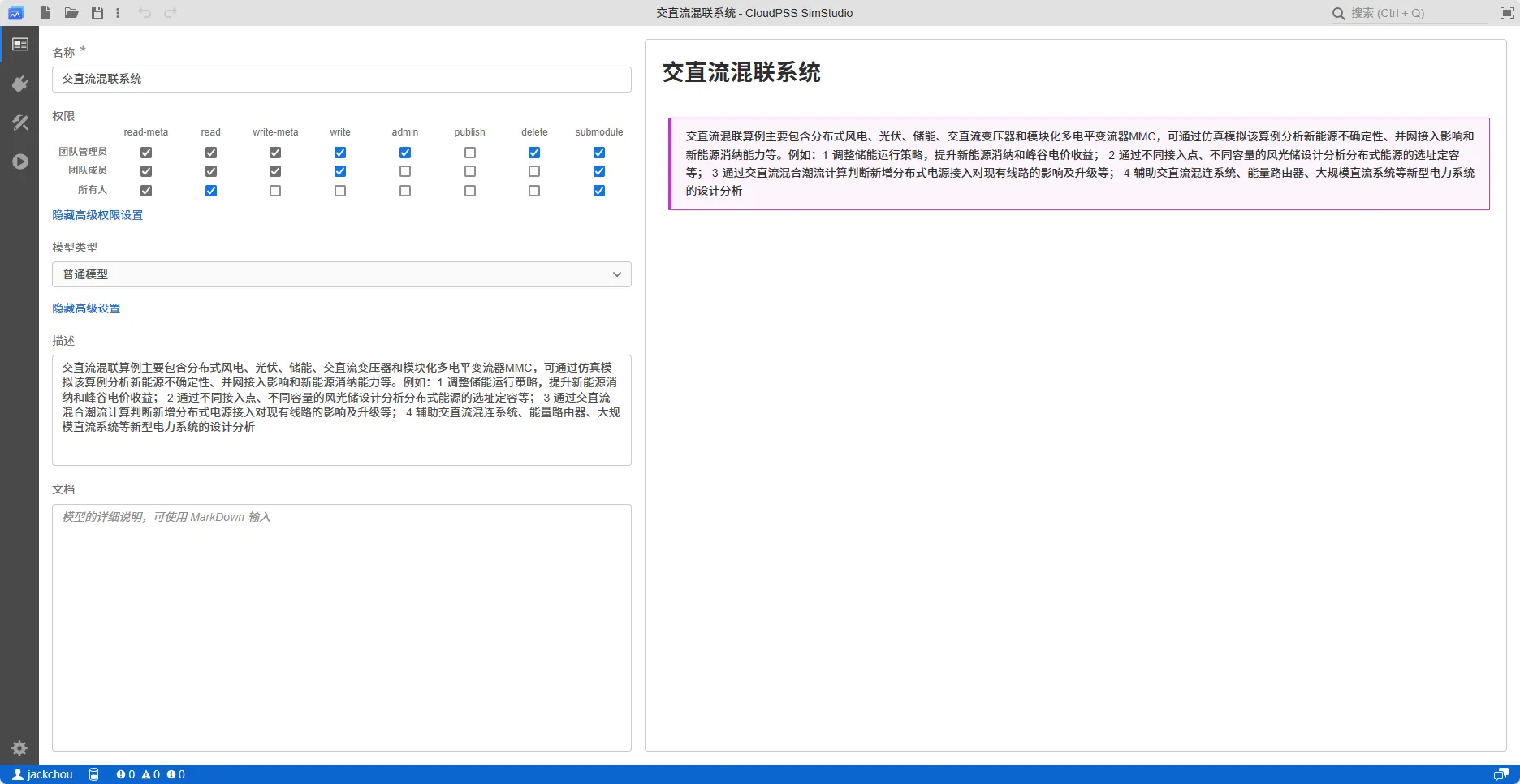Screen dimensions: 1520x784
Task: Toggle read-meta for 团队管理员
Action: point(146,153)
